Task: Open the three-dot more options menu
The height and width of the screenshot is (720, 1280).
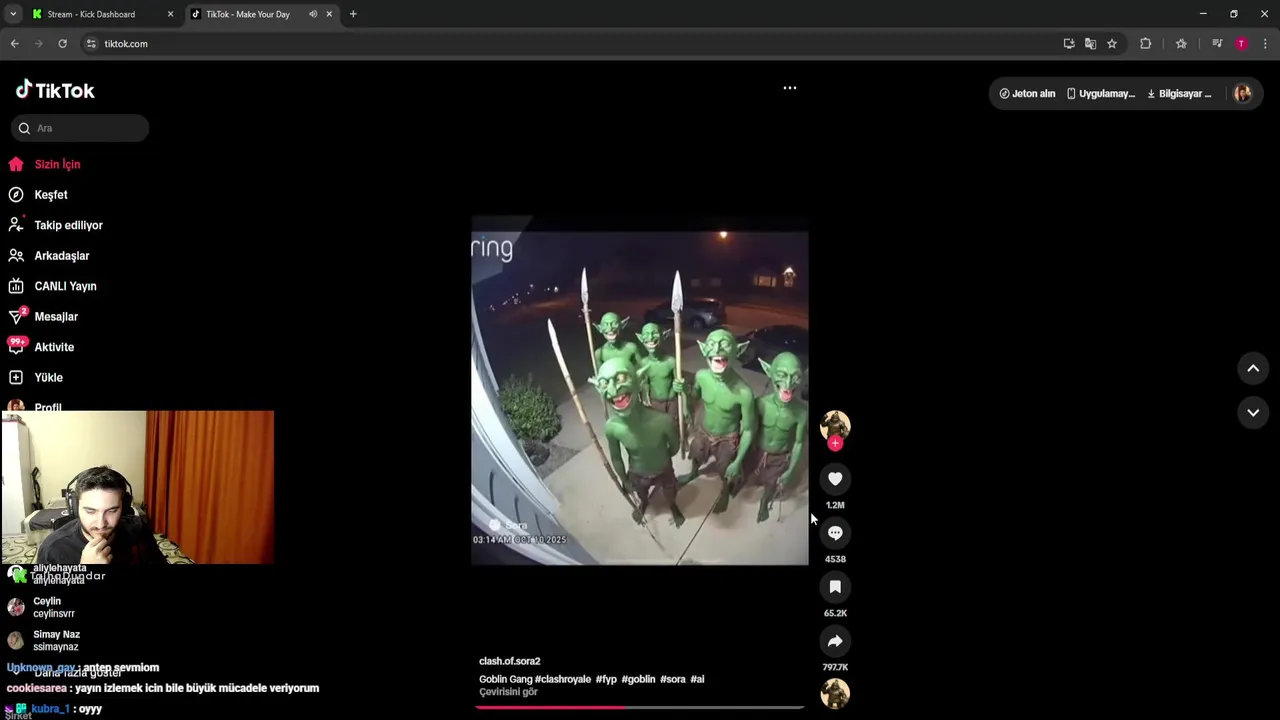Action: pyautogui.click(x=790, y=88)
